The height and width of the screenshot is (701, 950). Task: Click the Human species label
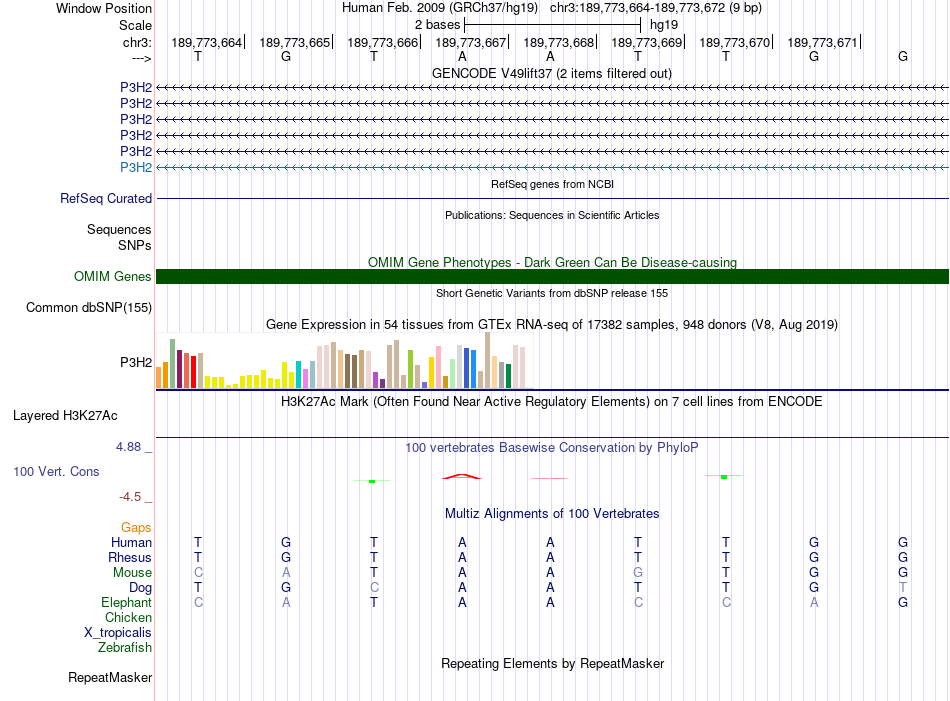point(131,542)
